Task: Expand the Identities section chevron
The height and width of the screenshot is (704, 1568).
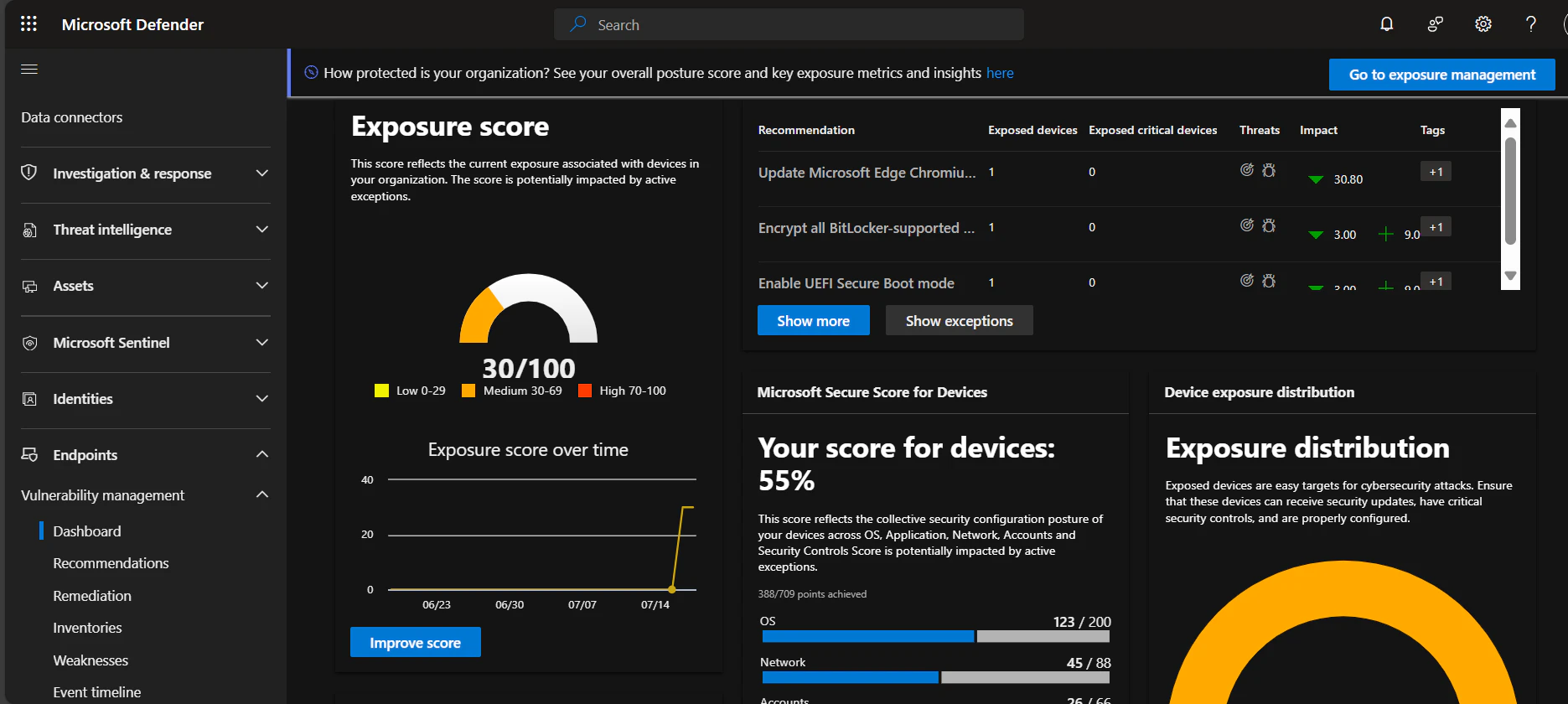Action: coord(262,398)
